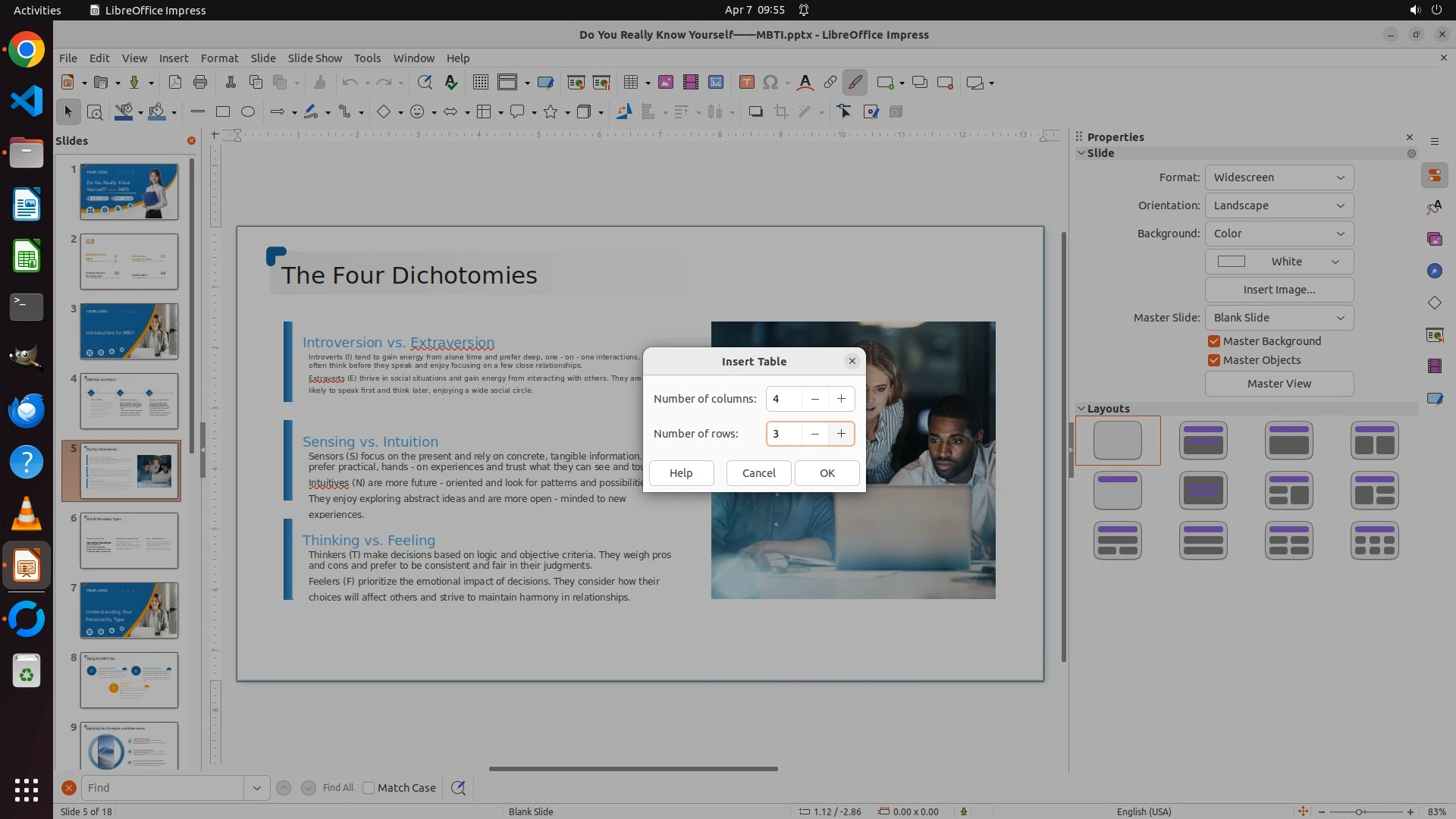Enable the Match Case checkbox
The image size is (1456, 819).
[369, 788]
